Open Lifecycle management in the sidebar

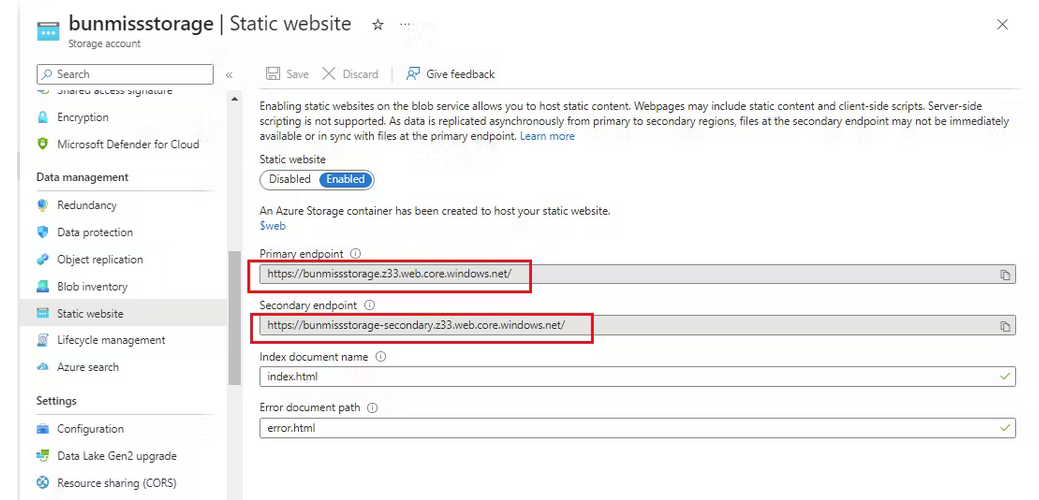click(x=111, y=340)
